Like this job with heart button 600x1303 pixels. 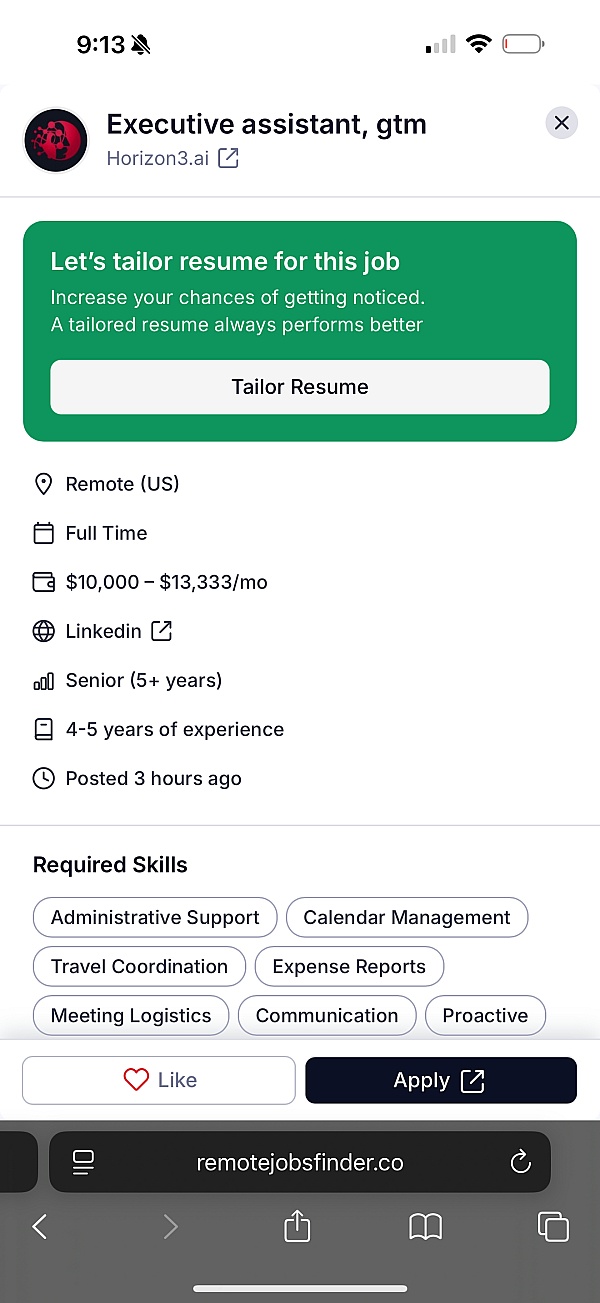(159, 1080)
